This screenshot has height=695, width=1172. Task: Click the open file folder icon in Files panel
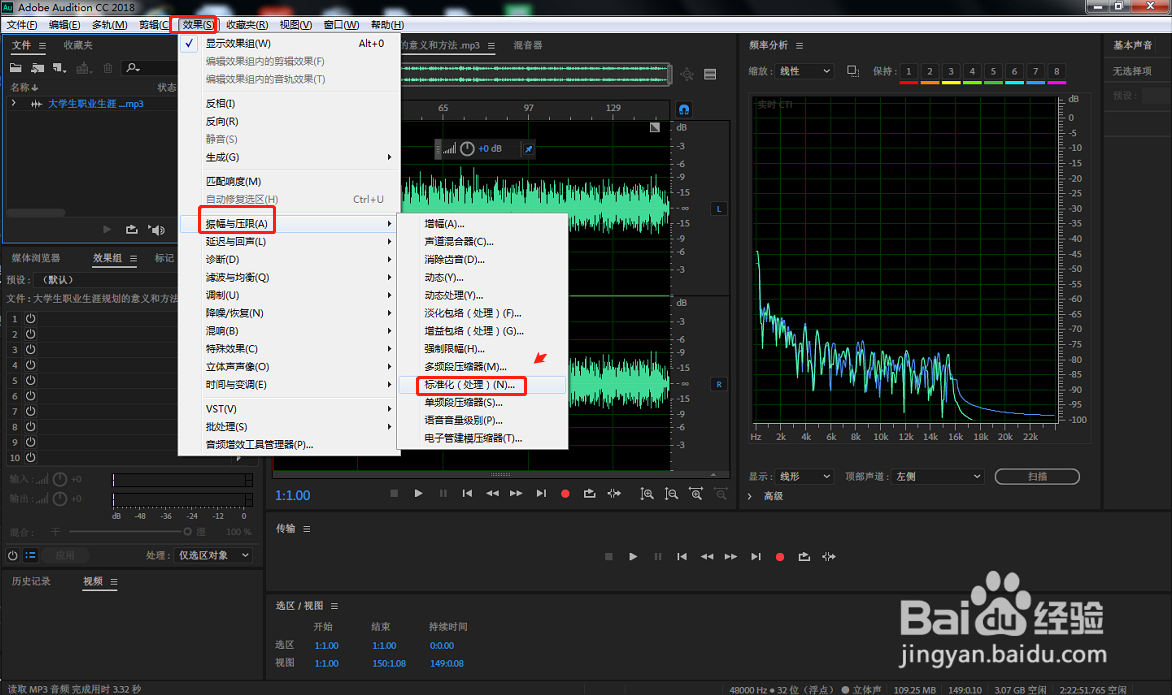click(x=16, y=68)
